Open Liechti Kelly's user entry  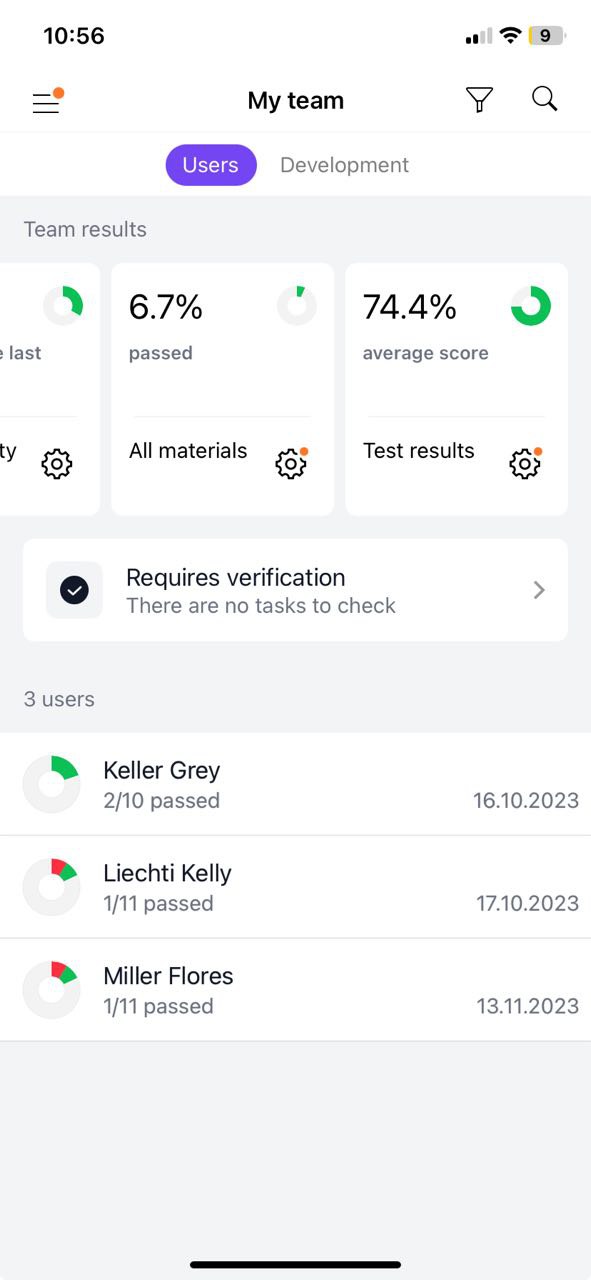click(x=296, y=887)
